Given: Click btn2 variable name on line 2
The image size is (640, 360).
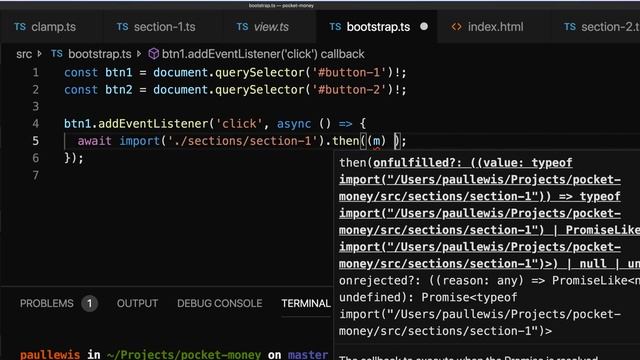Looking at the screenshot, I should coord(119,90).
